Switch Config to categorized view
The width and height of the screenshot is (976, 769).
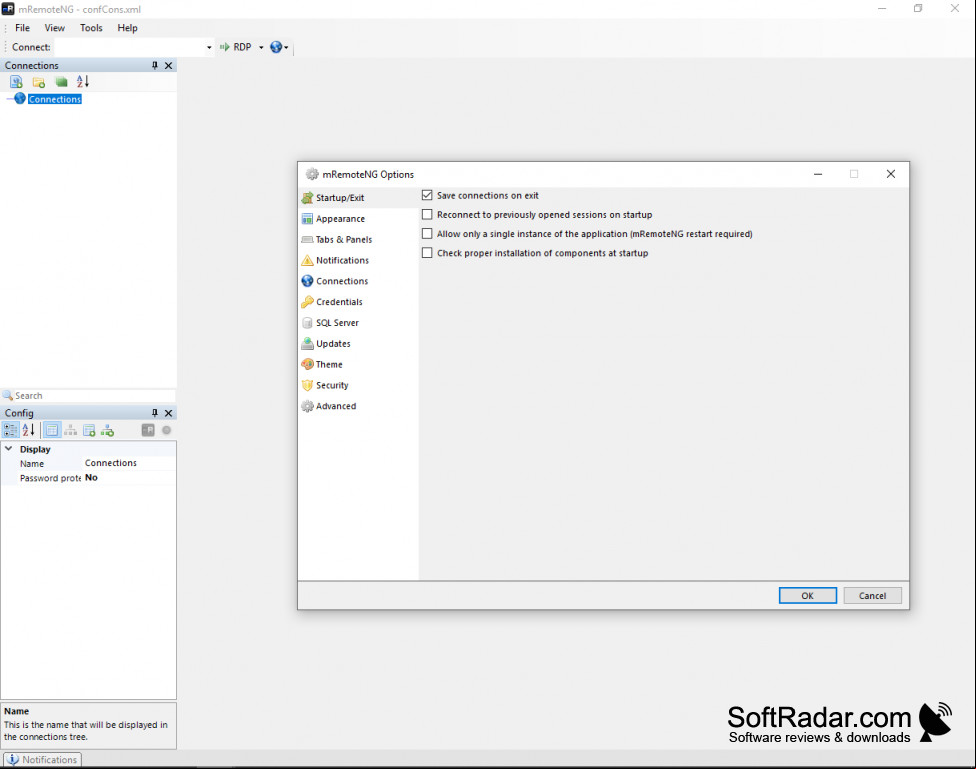pos(11,430)
